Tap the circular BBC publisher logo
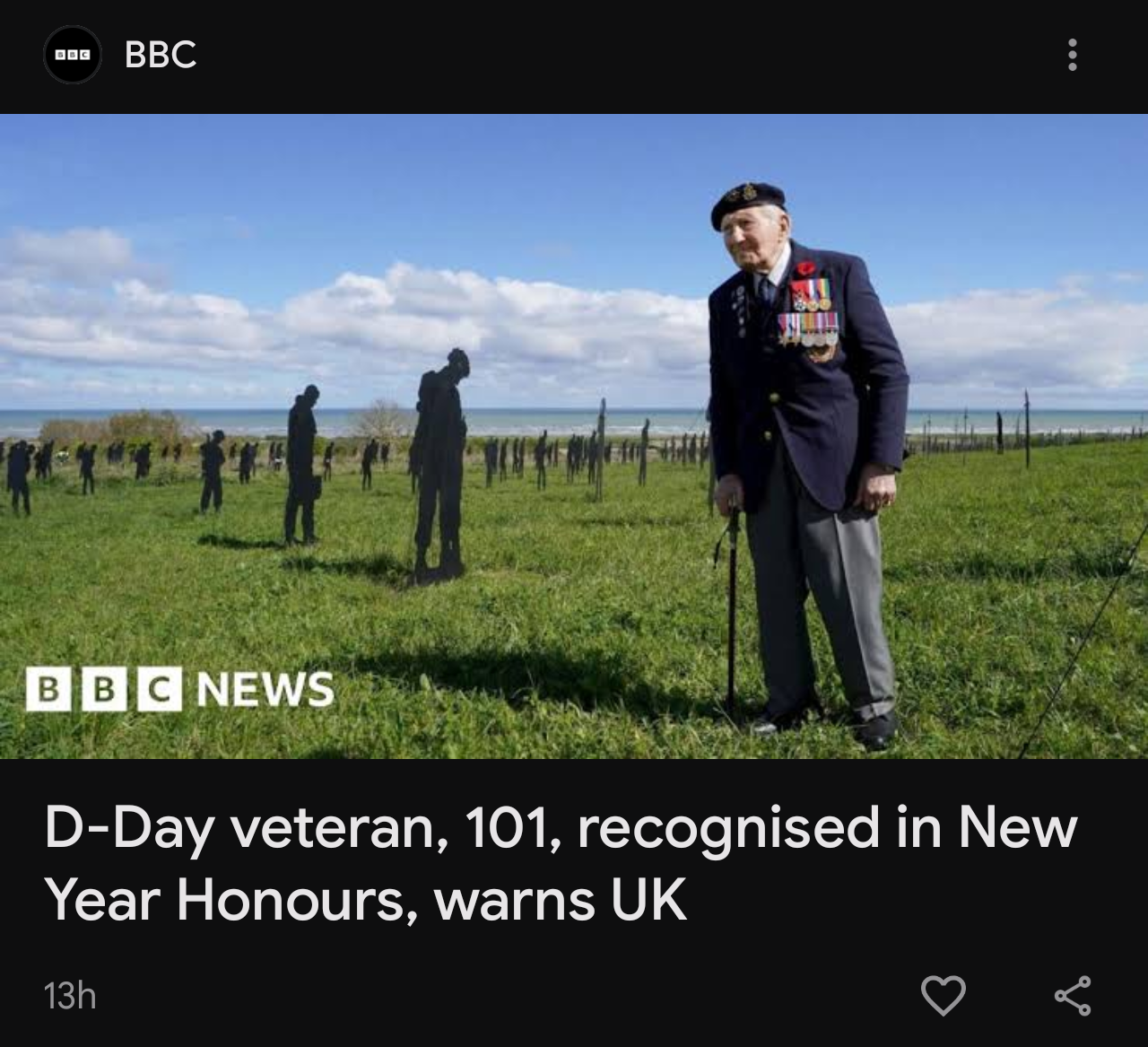The height and width of the screenshot is (1047, 1148). click(73, 55)
